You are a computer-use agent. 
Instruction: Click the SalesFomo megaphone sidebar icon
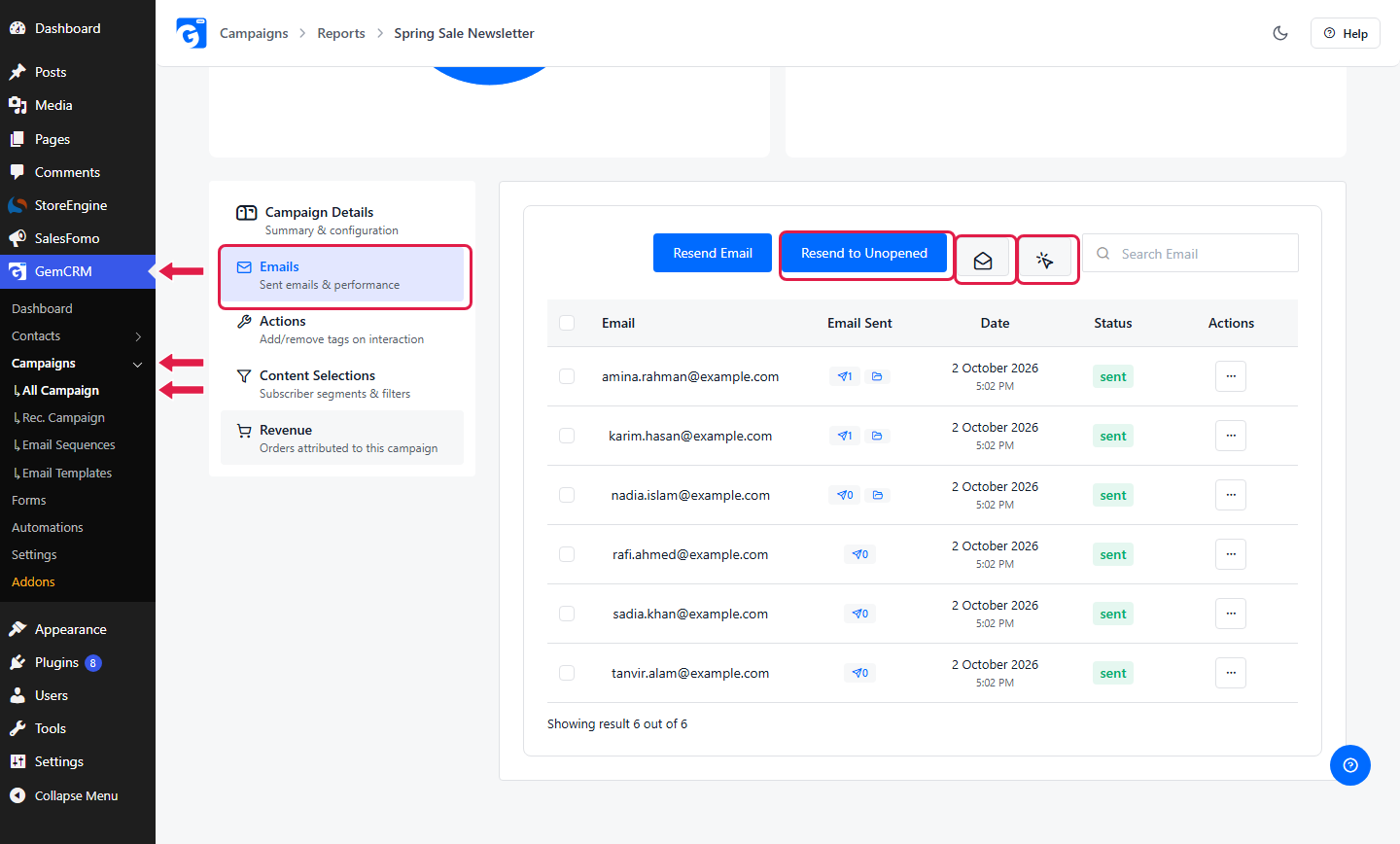(x=17, y=238)
